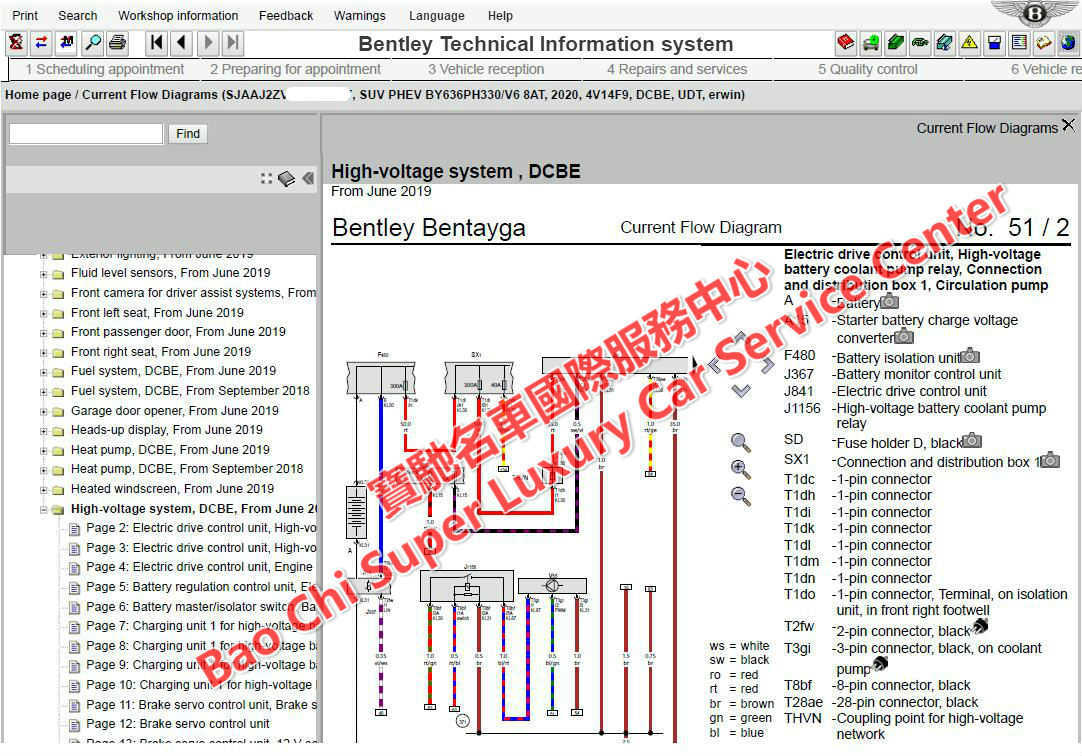The image size is (1082, 756).
Task: Click the yellow note card icon
Action: tap(1044, 43)
